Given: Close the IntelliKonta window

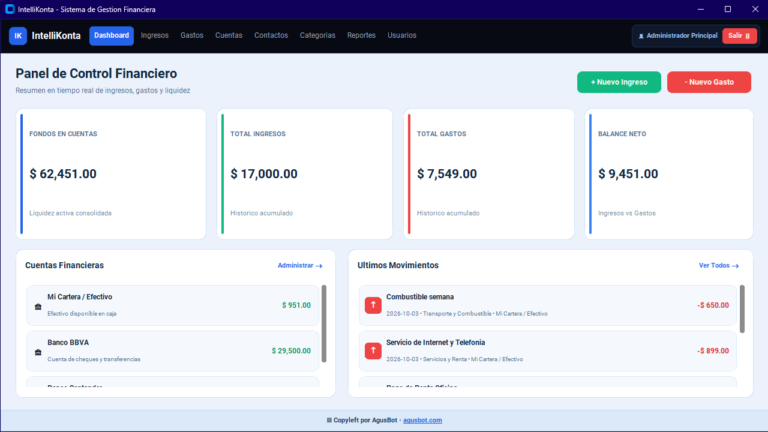Looking at the screenshot, I should click(x=755, y=9).
